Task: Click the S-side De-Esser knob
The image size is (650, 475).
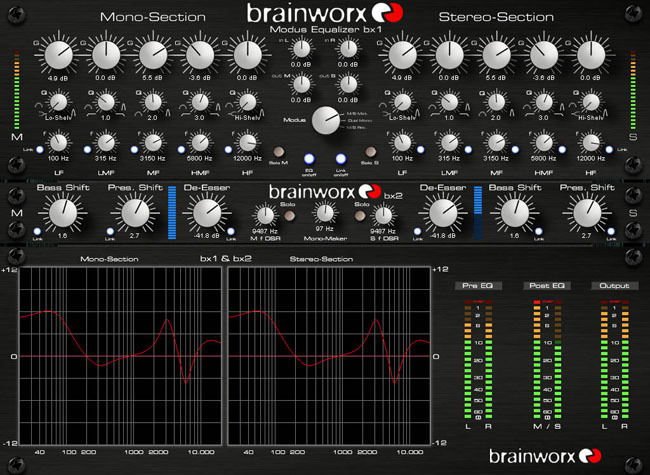Action: pos(443,213)
